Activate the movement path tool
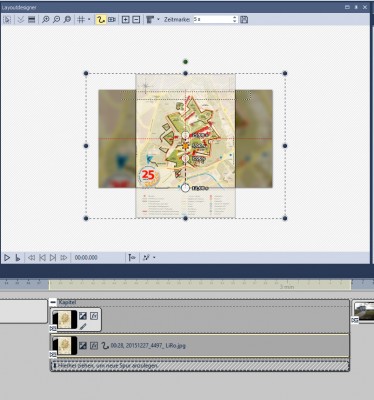Viewport: 374px width, 400px height. click(x=100, y=20)
